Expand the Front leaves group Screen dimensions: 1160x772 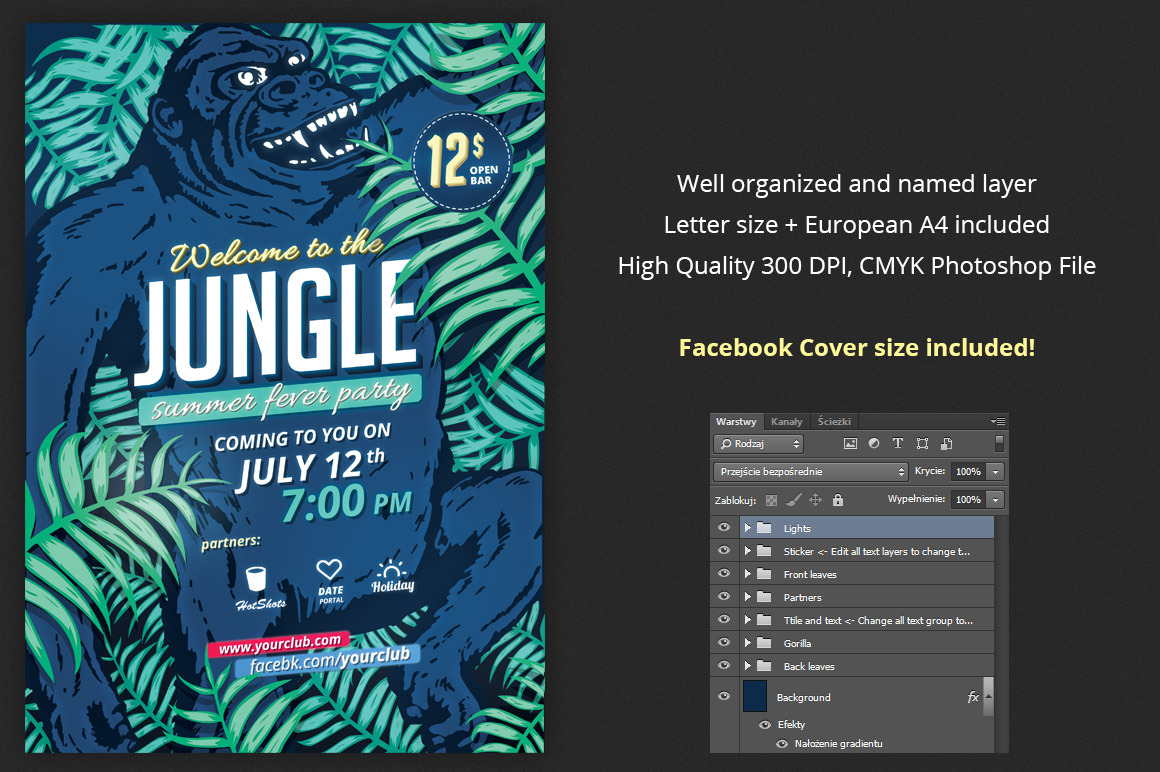(x=748, y=574)
